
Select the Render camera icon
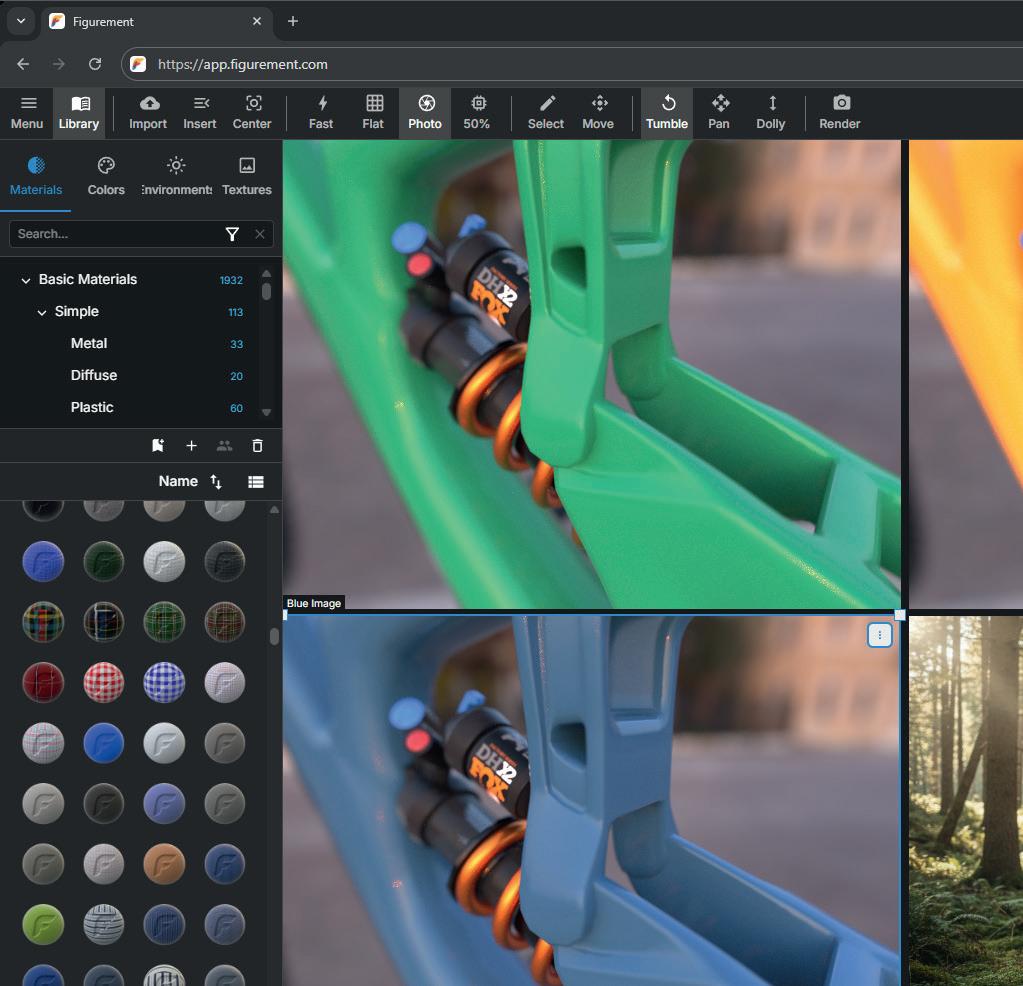(840, 112)
